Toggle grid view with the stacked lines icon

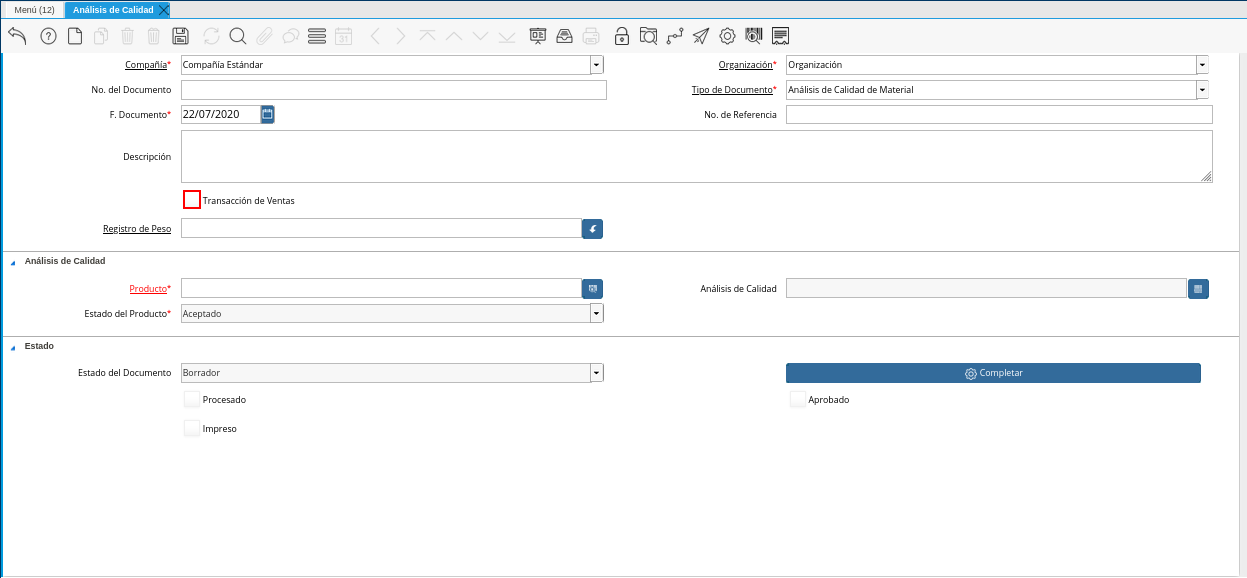317,36
